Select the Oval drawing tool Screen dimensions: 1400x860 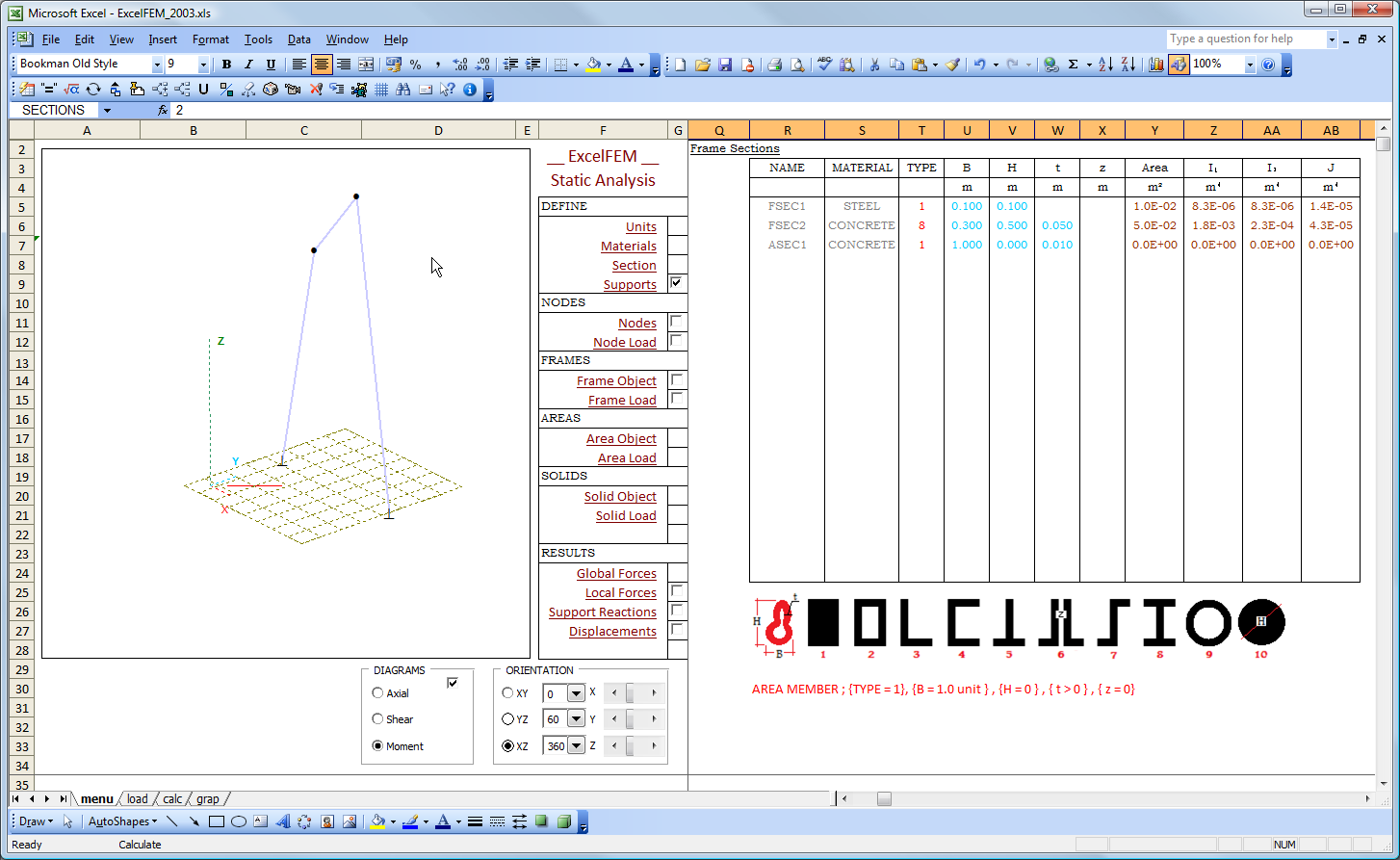[239, 821]
